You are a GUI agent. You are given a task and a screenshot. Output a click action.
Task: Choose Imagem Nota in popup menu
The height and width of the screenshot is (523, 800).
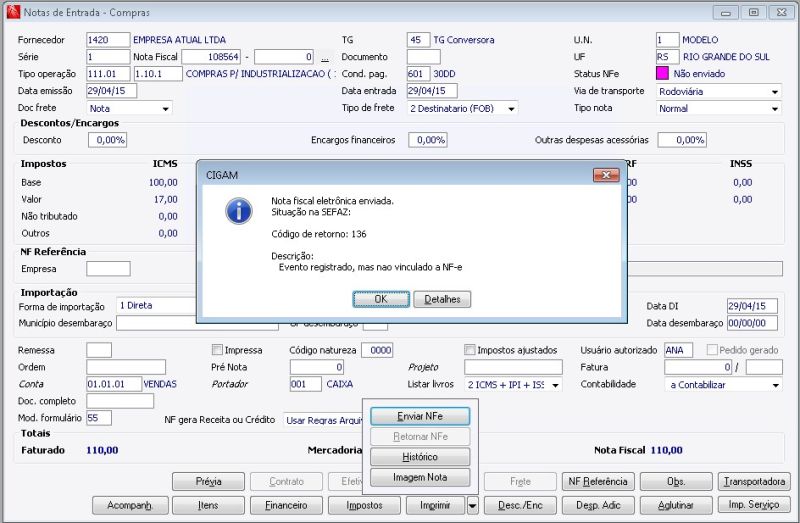point(420,478)
